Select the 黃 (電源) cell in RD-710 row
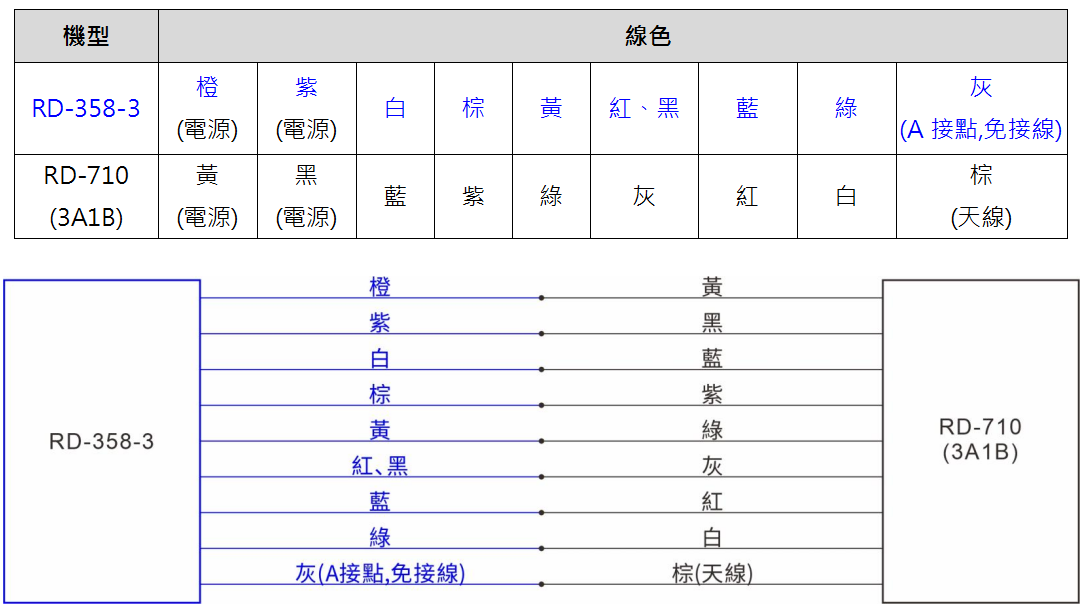The width and height of the screenshot is (1086, 612). tap(207, 196)
